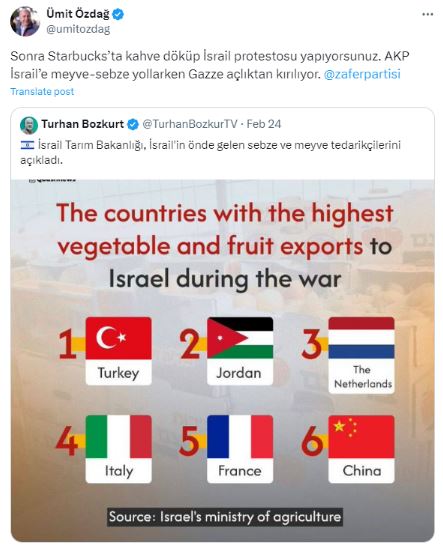Click the Jordan flag tile ranked second
Viewport: 443px width, 549px height.
240,351
